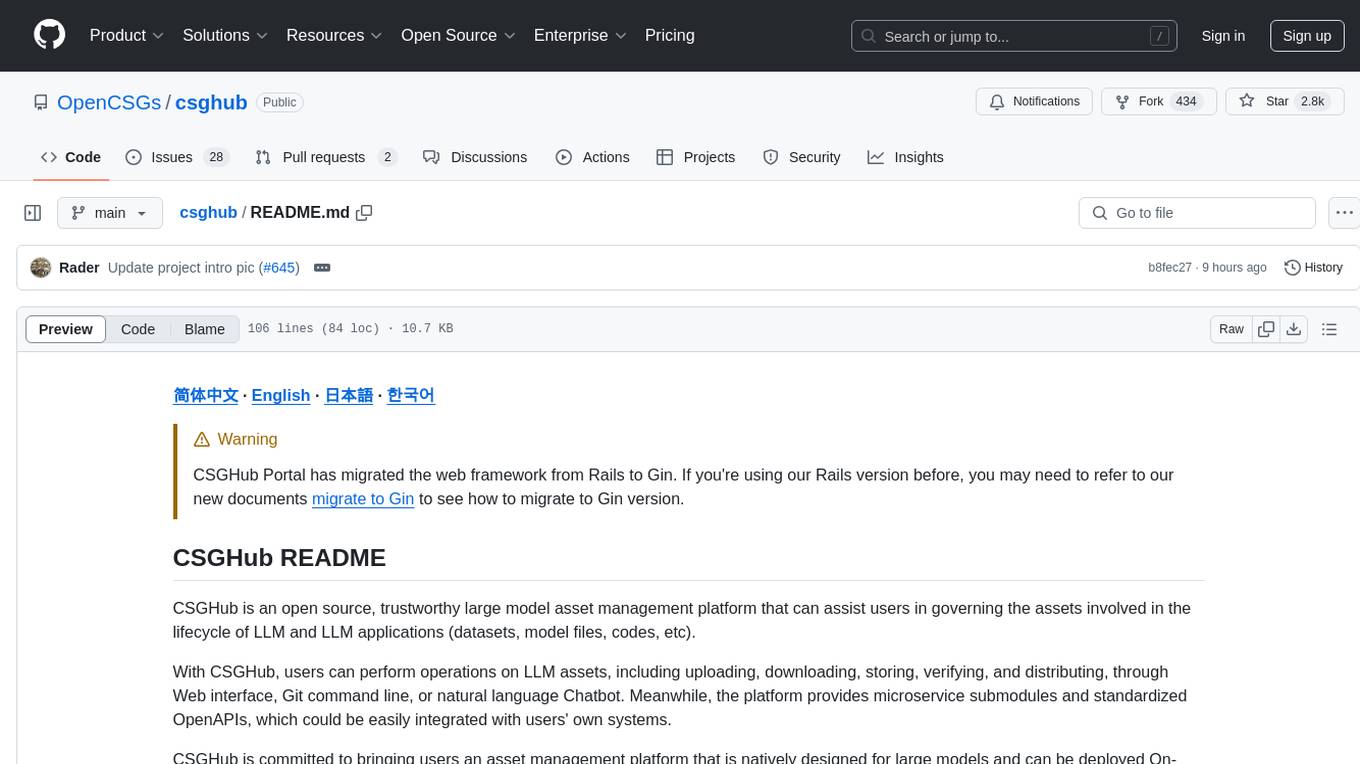
Task: Focus the Search or jump to field
Action: [1014, 36]
